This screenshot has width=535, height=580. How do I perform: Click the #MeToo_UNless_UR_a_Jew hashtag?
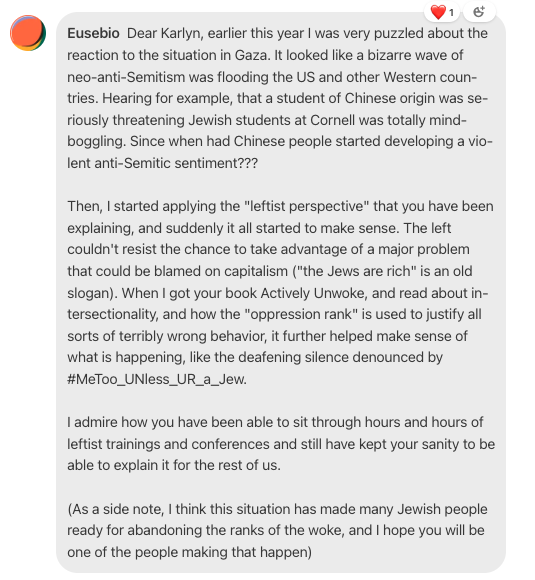coord(157,379)
